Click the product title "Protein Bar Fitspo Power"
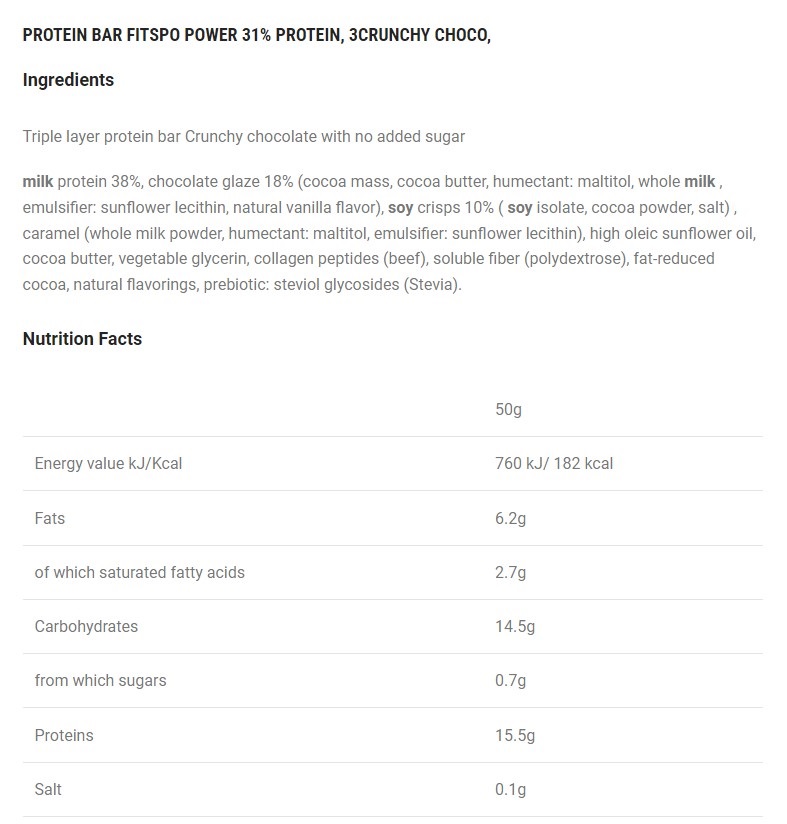 click(x=256, y=35)
